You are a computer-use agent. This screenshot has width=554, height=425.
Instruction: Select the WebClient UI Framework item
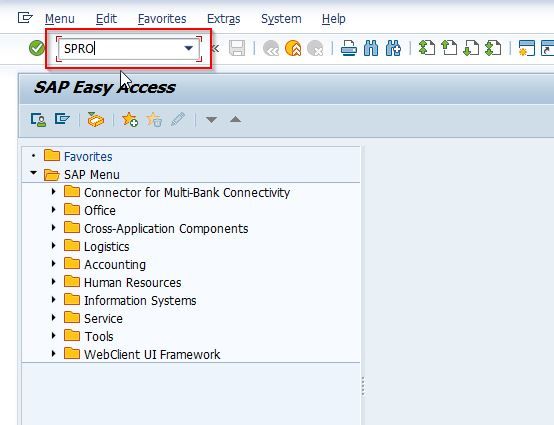pyautogui.click(x=152, y=354)
